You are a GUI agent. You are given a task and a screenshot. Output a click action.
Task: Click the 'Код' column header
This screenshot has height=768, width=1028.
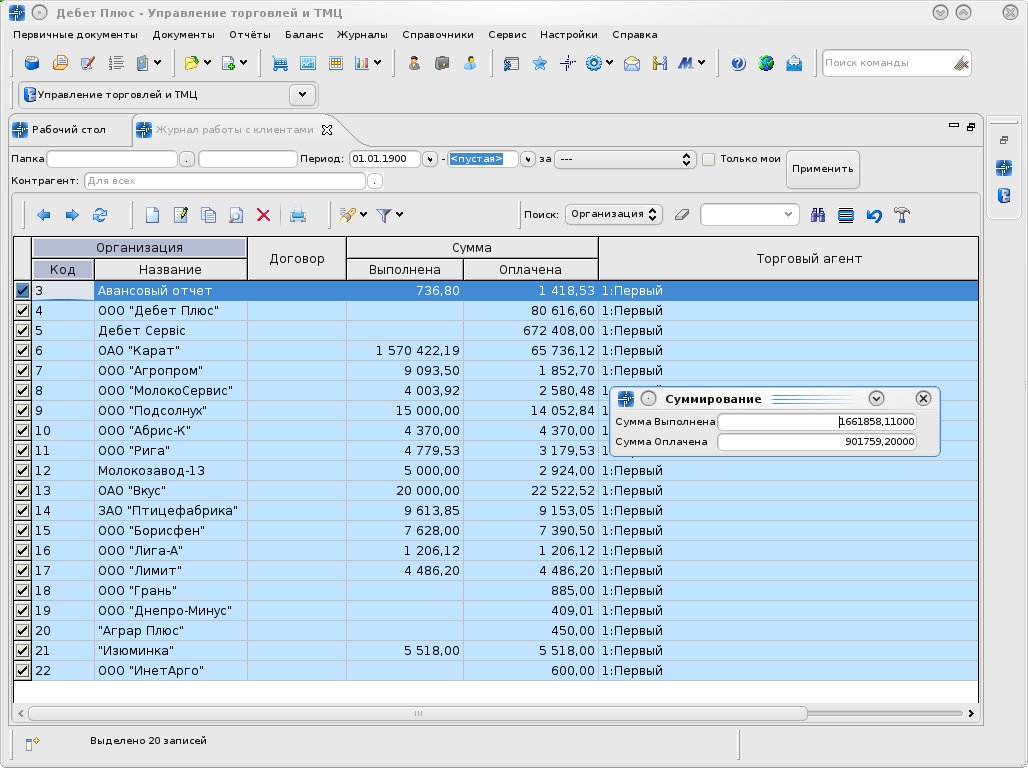pos(62,270)
